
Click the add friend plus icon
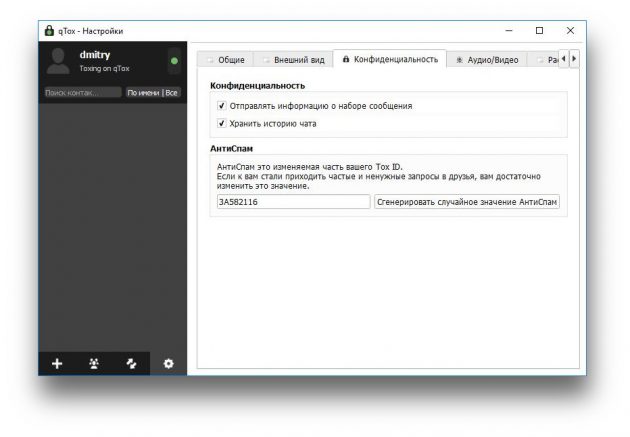[57, 363]
